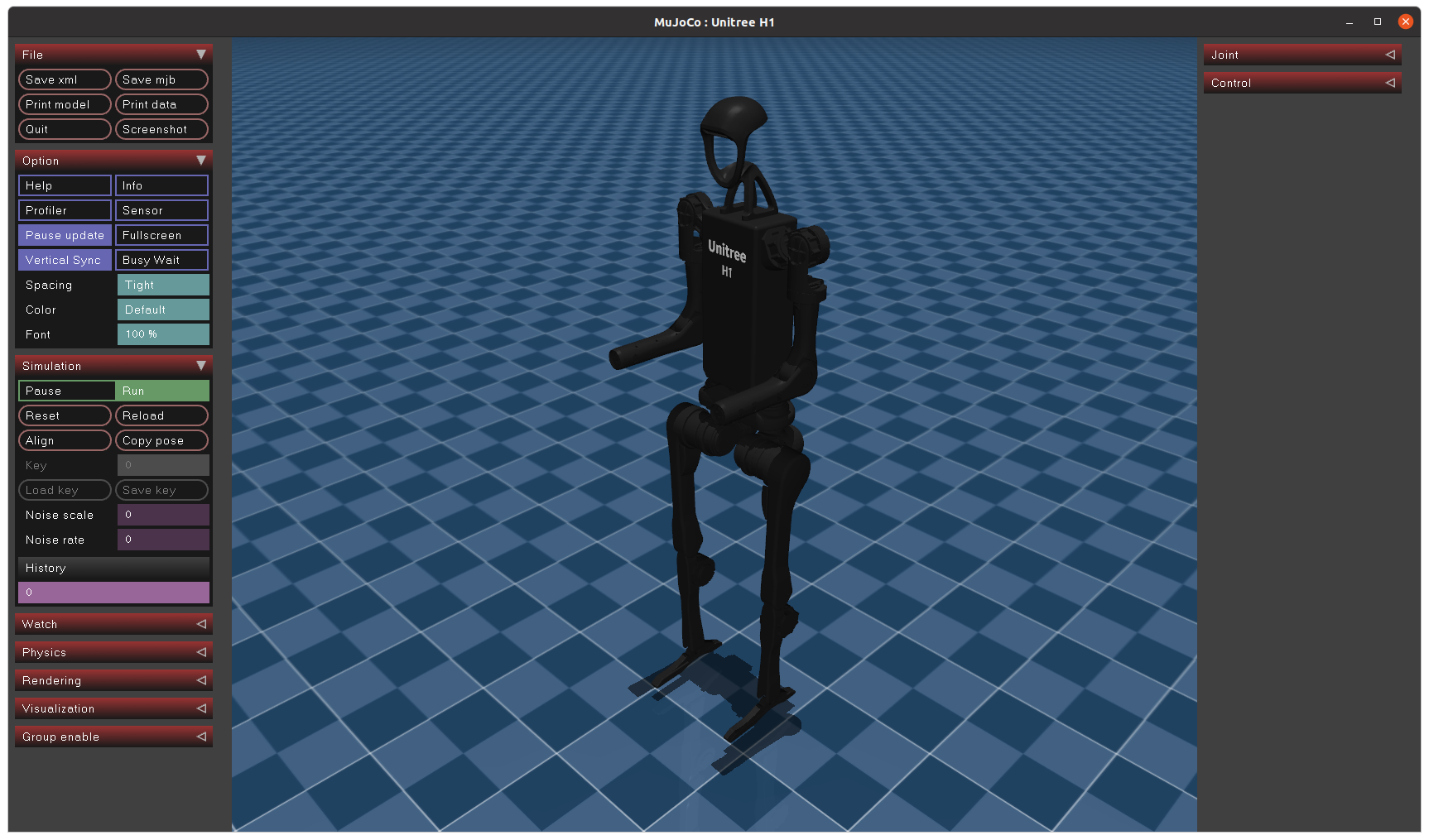Expand the Joint panel
Image resolution: width=1429 pixels, height=840 pixels.
click(1302, 55)
